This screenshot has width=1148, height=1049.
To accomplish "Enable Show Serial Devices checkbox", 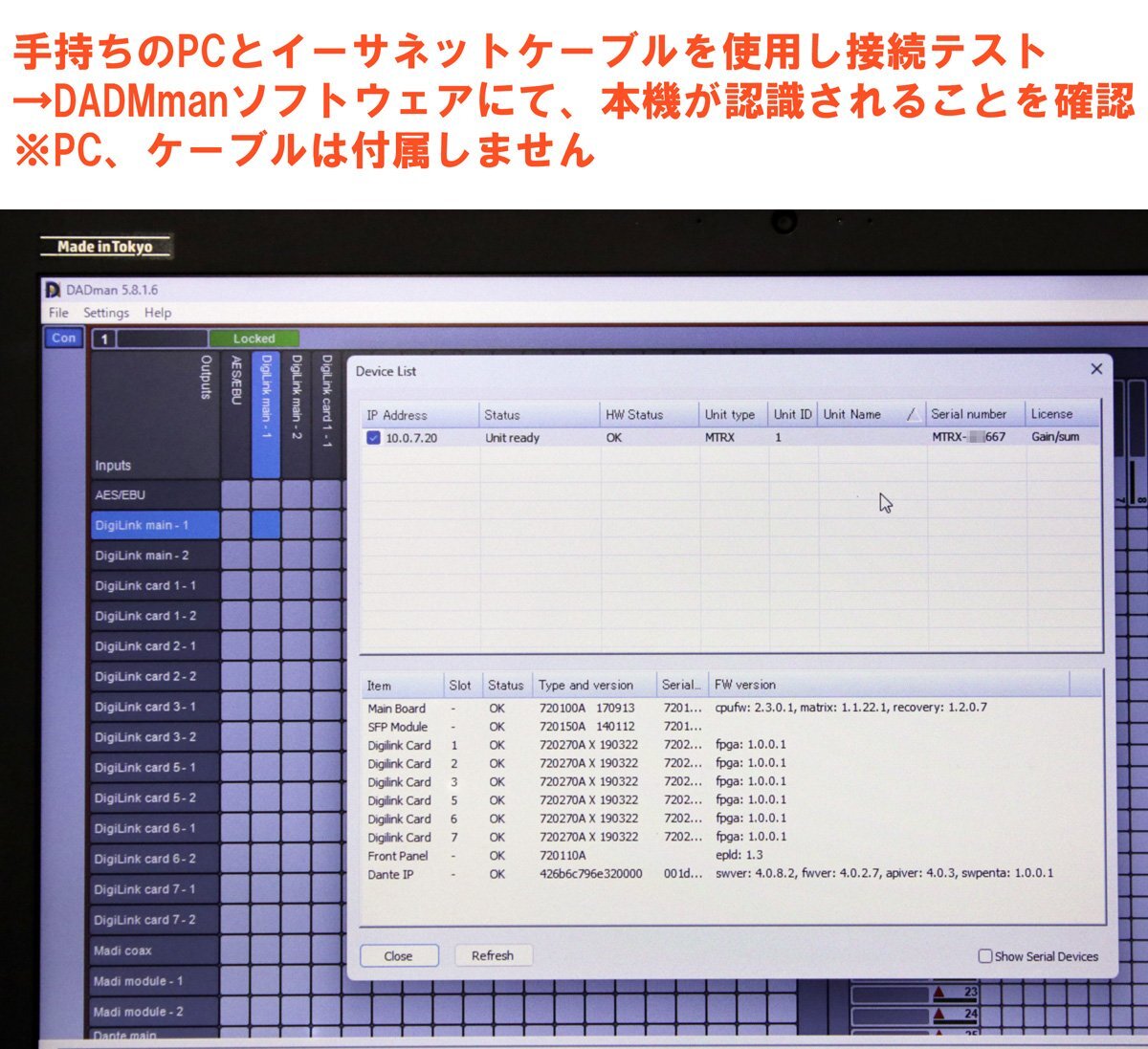I will [984, 956].
